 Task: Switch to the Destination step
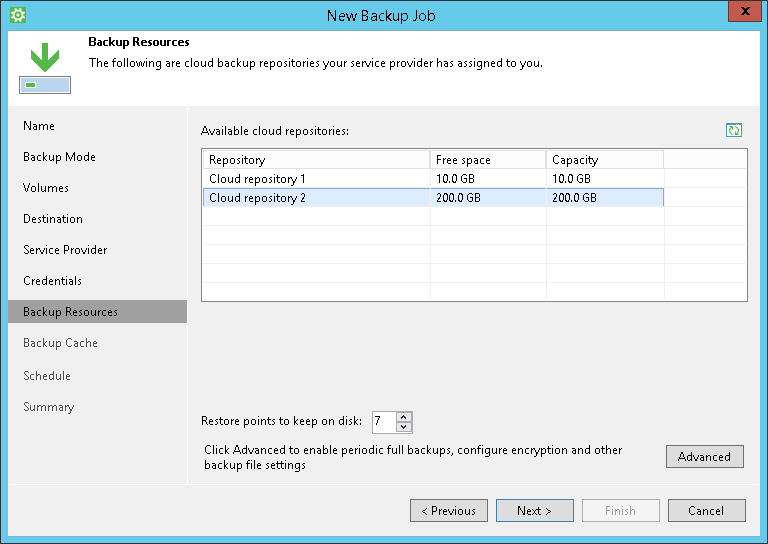coord(53,219)
